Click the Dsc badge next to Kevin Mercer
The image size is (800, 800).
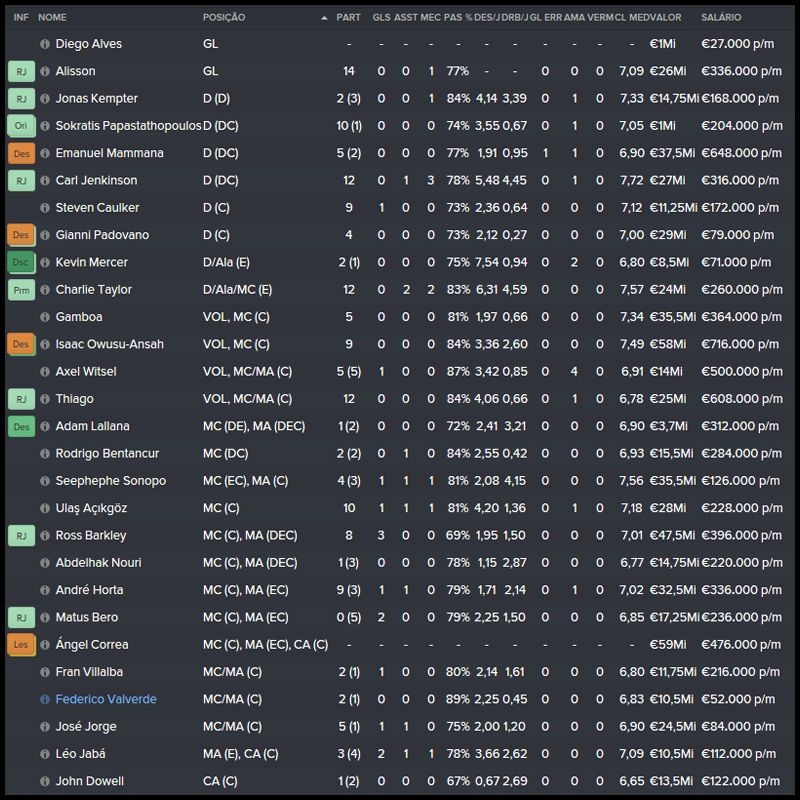tap(21, 262)
